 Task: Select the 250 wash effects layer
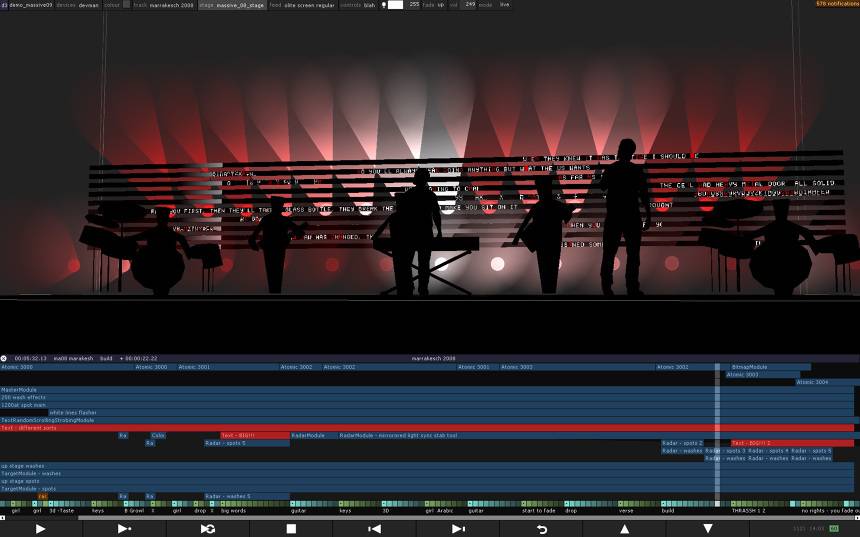[x=427, y=397]
